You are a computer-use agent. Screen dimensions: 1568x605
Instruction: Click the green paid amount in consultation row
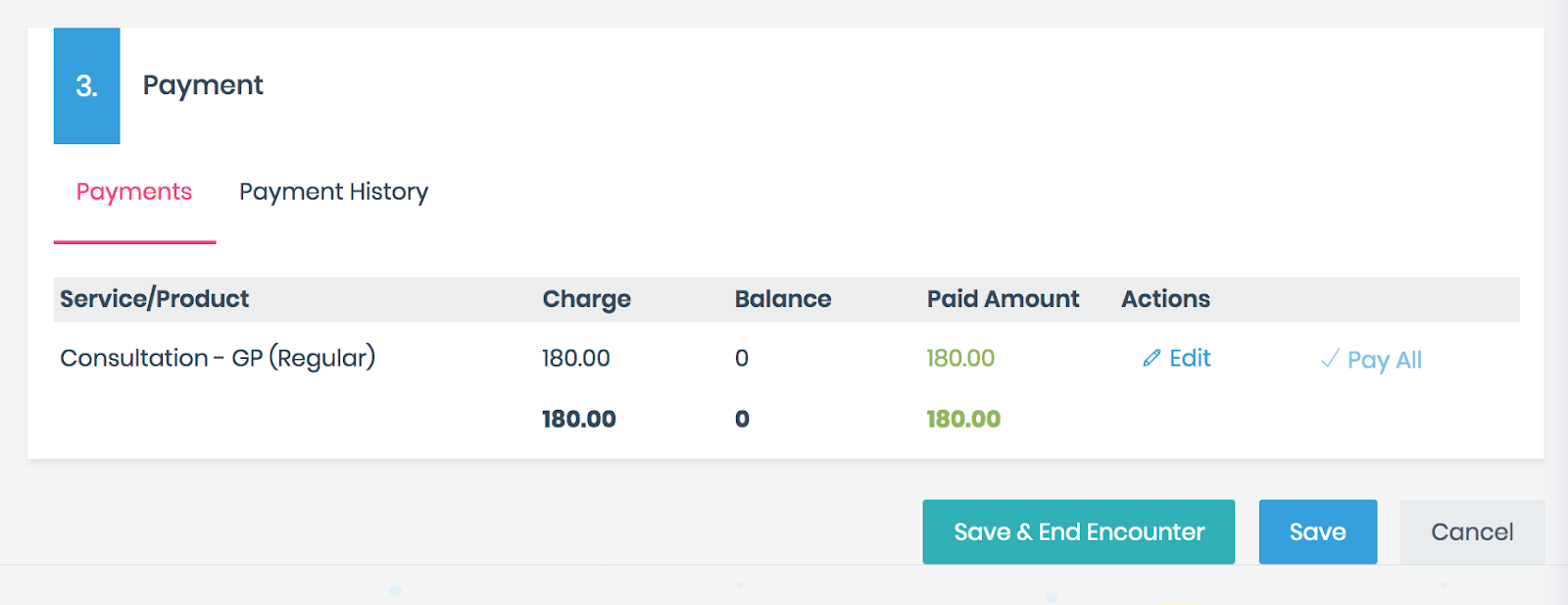[x=960, y=358]
